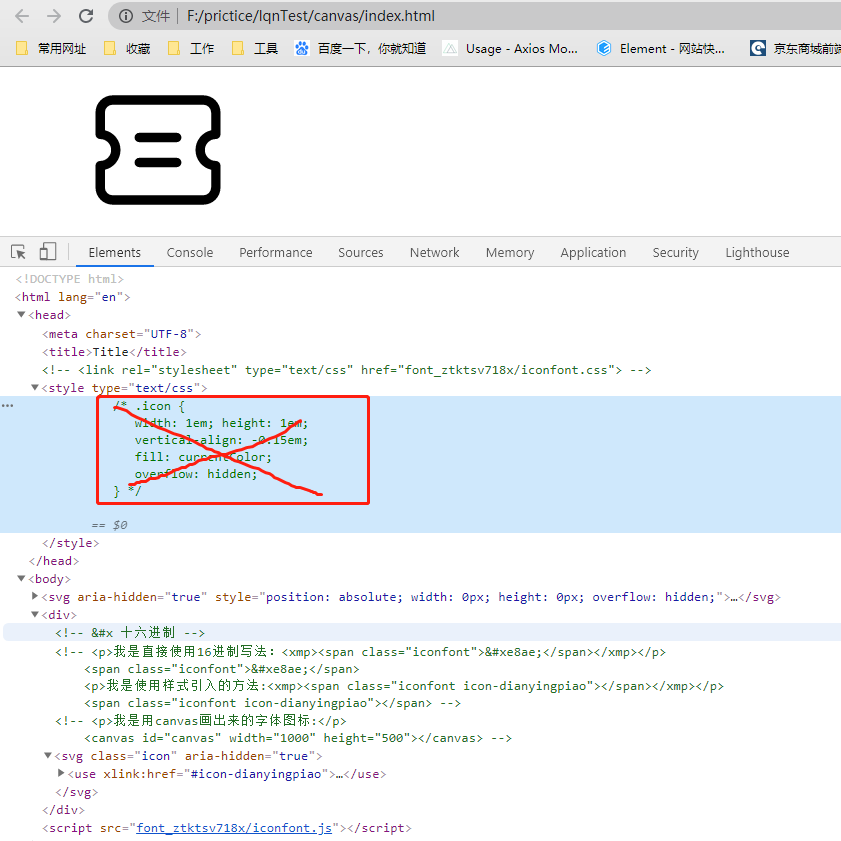Image resolution: width=841 pixels, height=841 pixels.
Task: Select the meta charset UTF-8 line
Action: tap(122, 334)
